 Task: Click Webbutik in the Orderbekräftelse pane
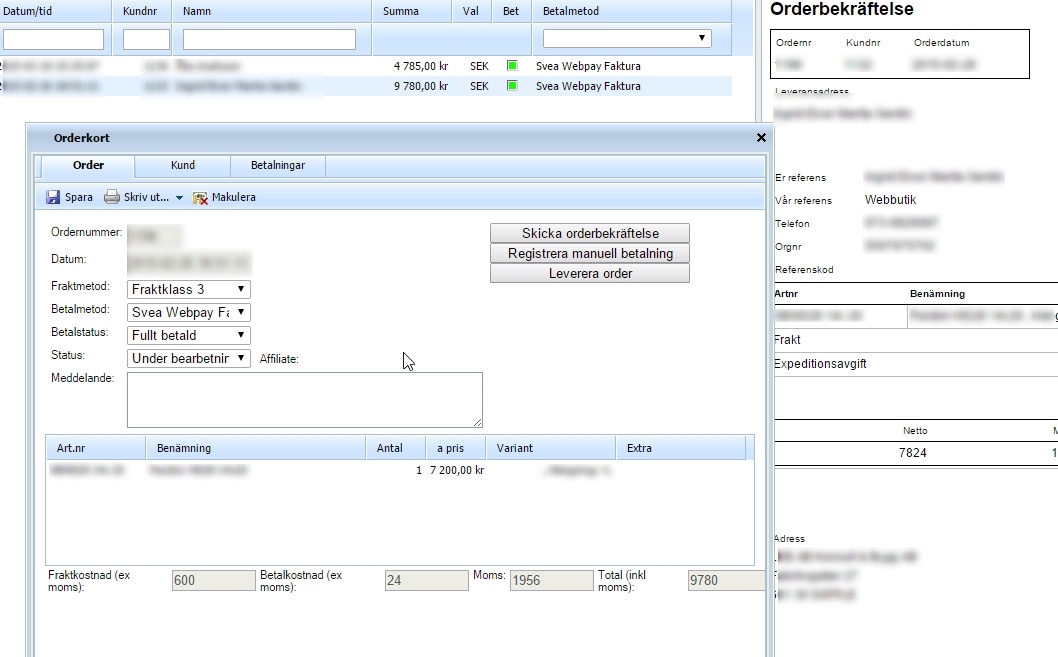click(890, 200)
